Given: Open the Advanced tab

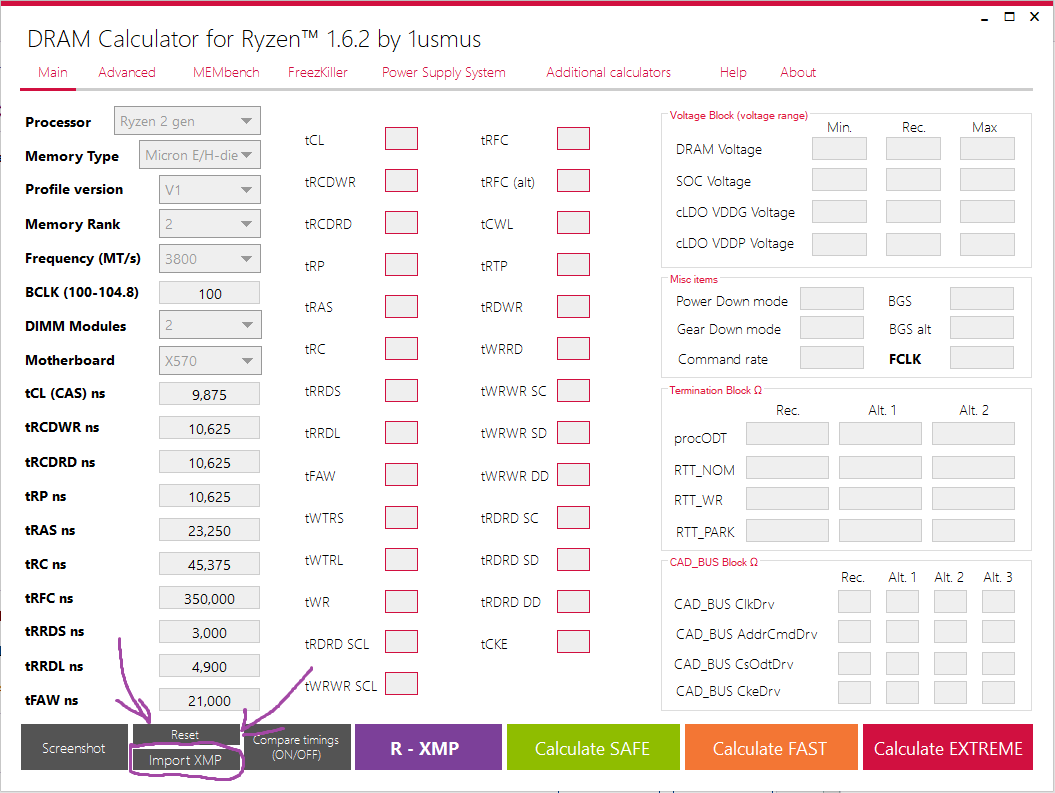Looking at the screenshot, I should pyautogui.click(x=126, y=73).
